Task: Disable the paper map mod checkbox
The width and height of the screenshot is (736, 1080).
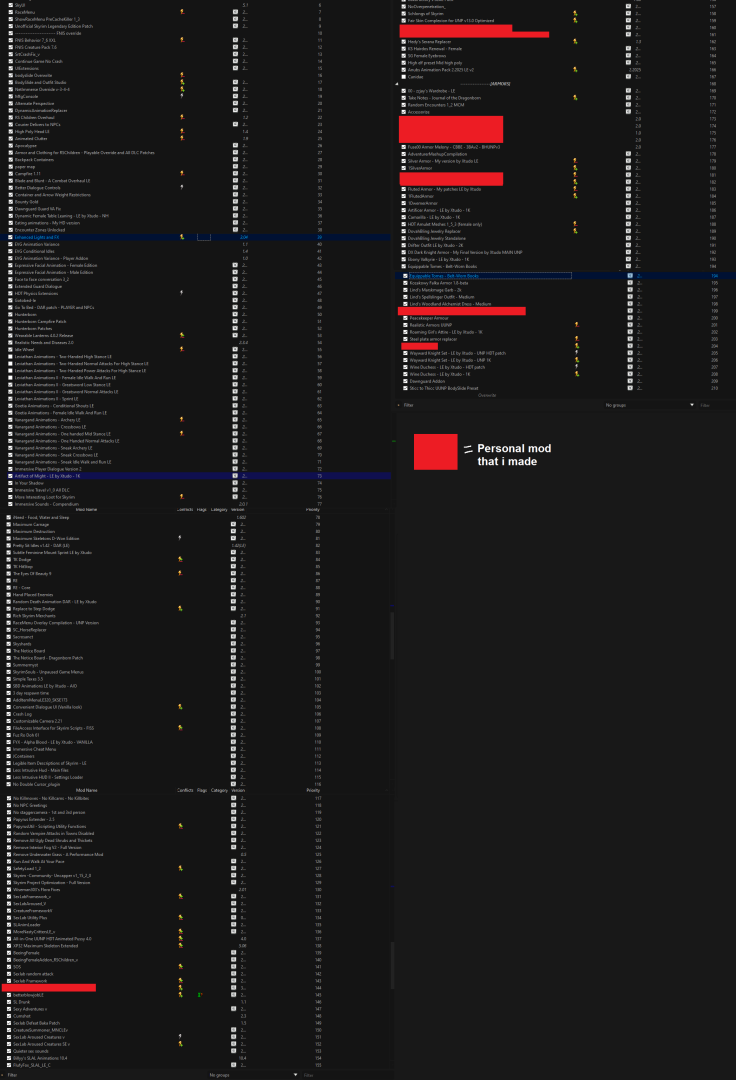Action: [10, 167]
